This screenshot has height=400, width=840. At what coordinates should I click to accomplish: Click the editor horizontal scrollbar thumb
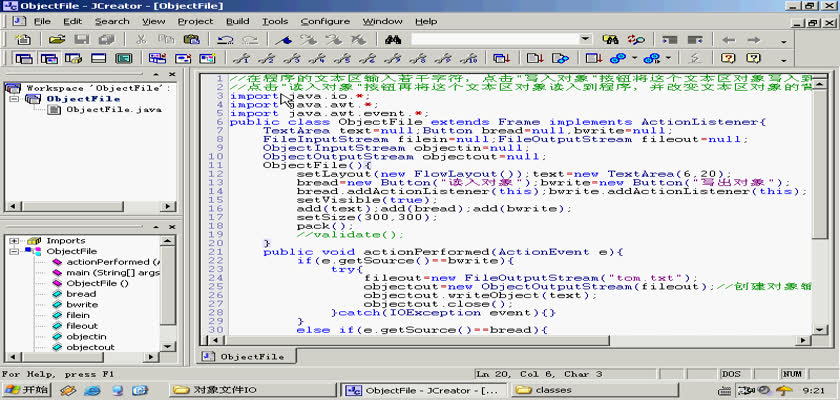click(415, 340)
